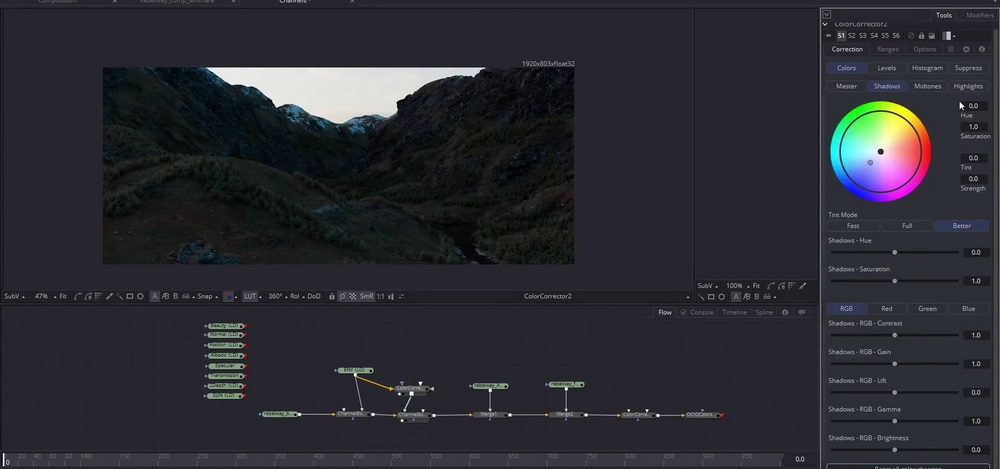
Task: Click the lock icon in inspector header
Action: pos(922,36)
